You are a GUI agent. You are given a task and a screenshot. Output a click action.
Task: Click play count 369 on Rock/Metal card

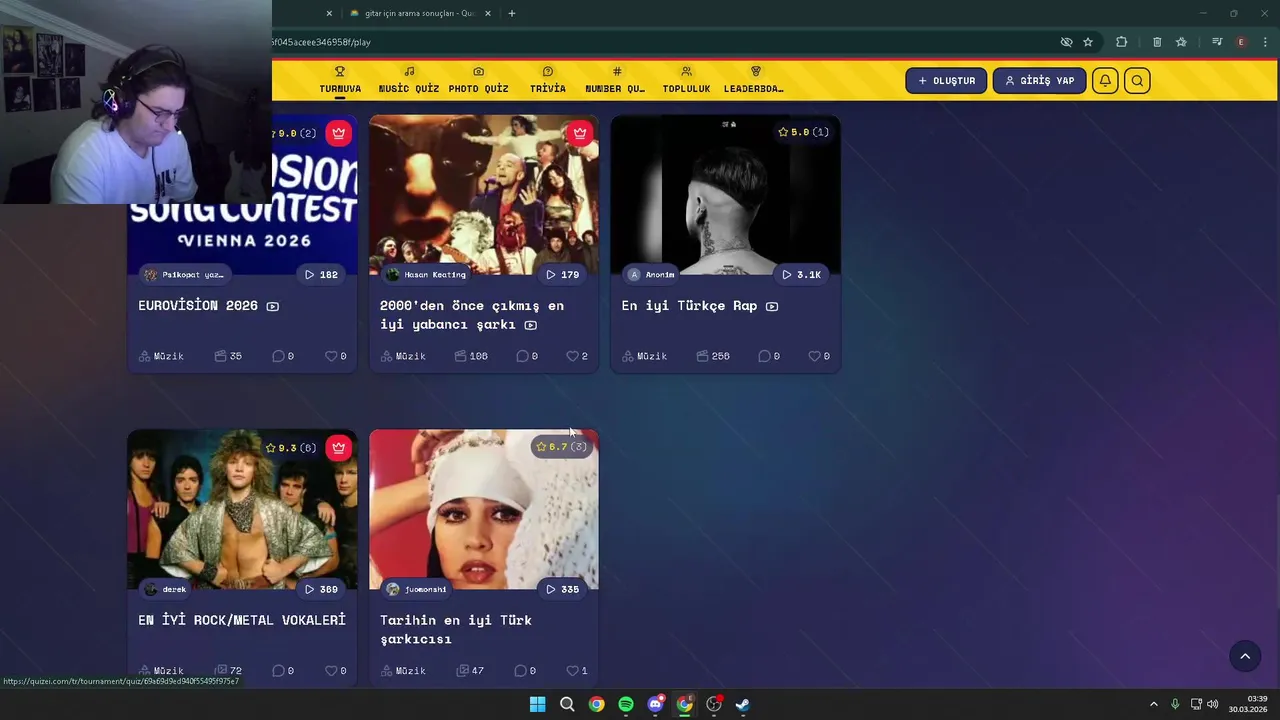(x=321, y=589)
